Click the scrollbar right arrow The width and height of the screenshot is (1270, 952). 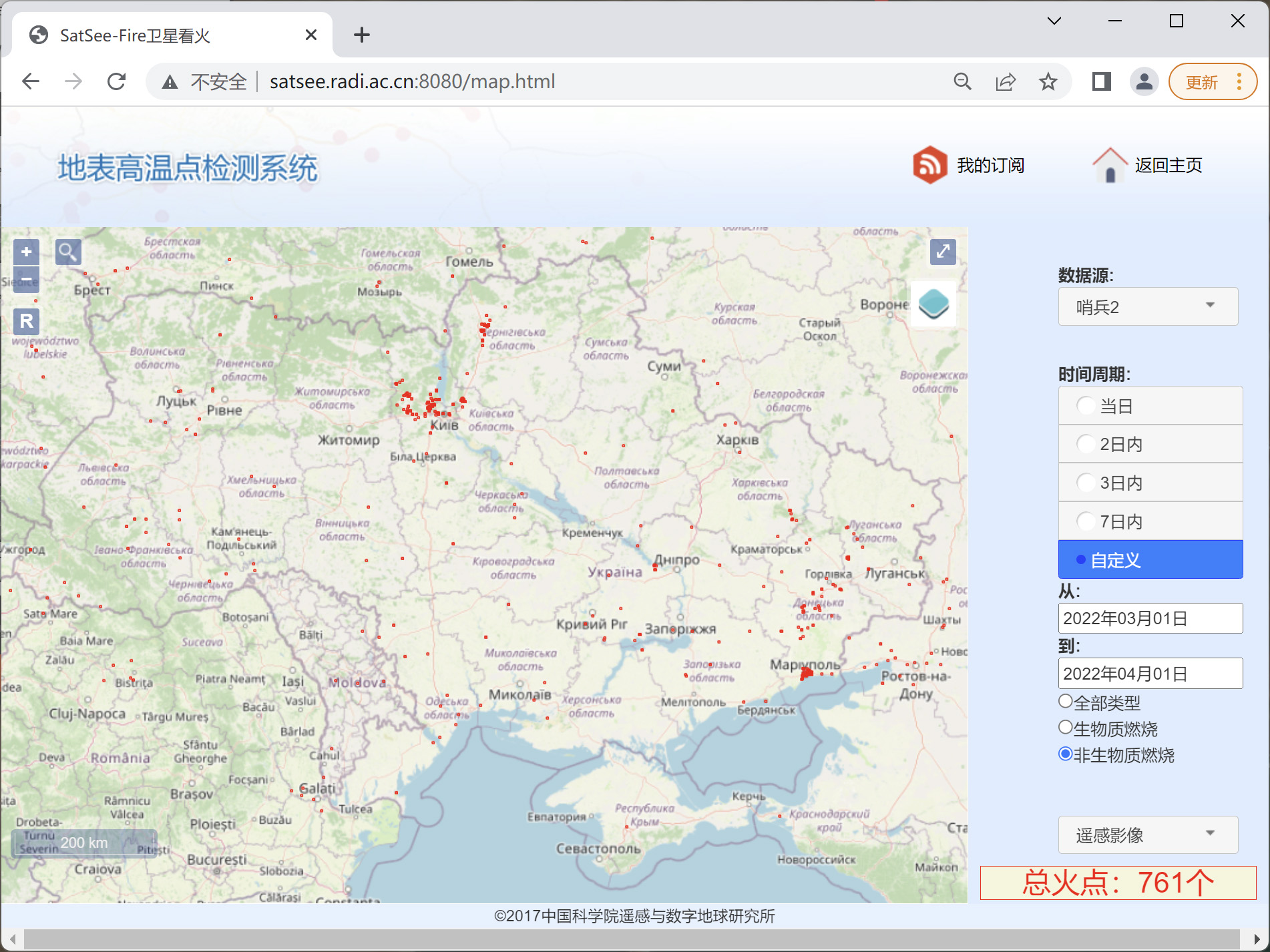(1256, 939)
